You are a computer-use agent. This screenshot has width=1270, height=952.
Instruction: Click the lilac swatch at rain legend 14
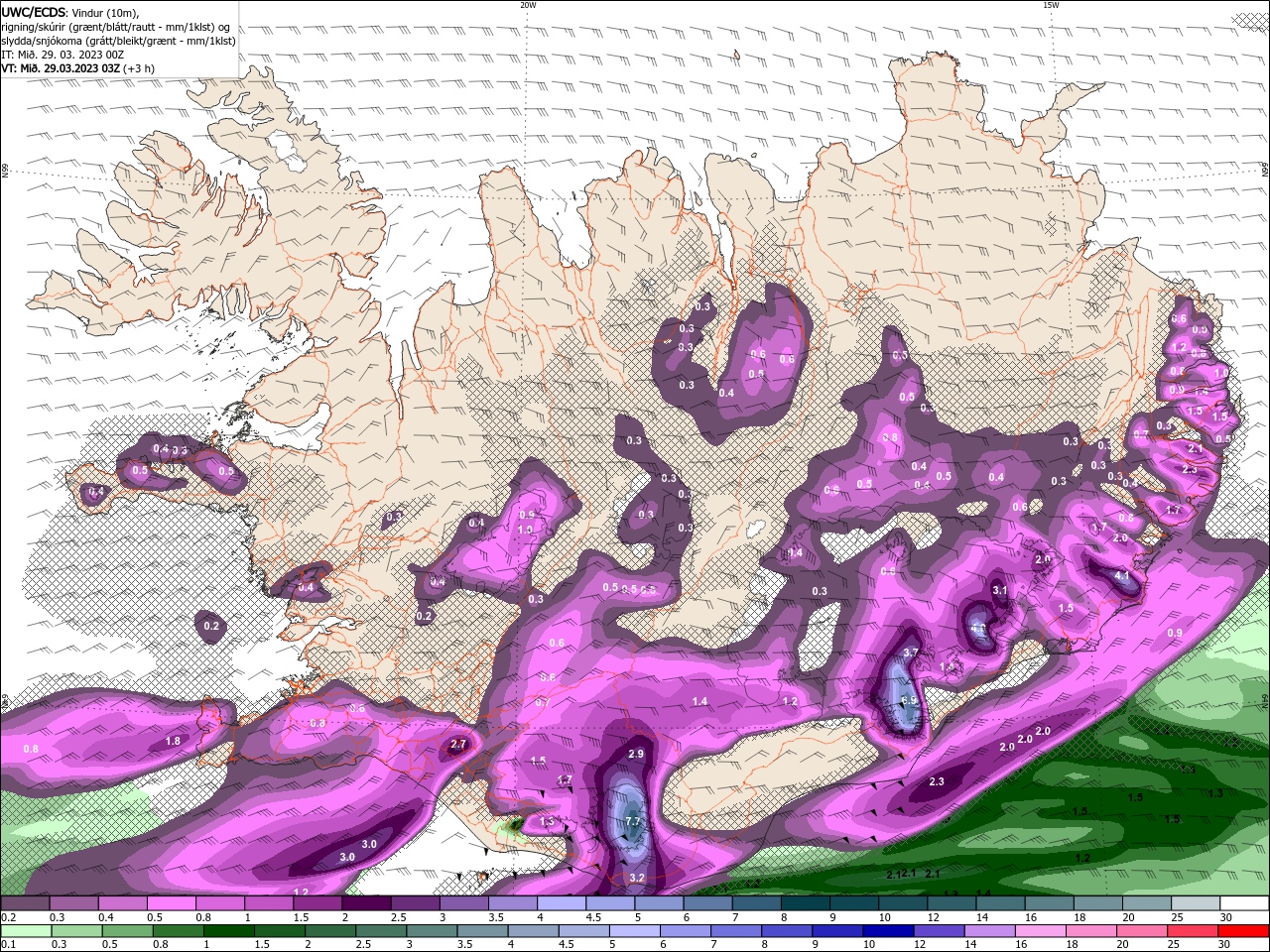(x=989, y=931)
